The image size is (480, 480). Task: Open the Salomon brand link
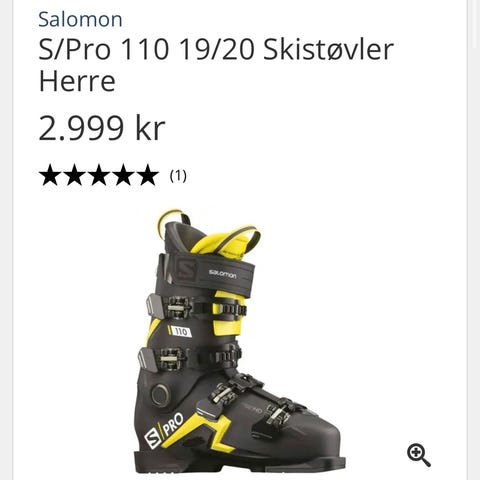(x=80, y=19)
